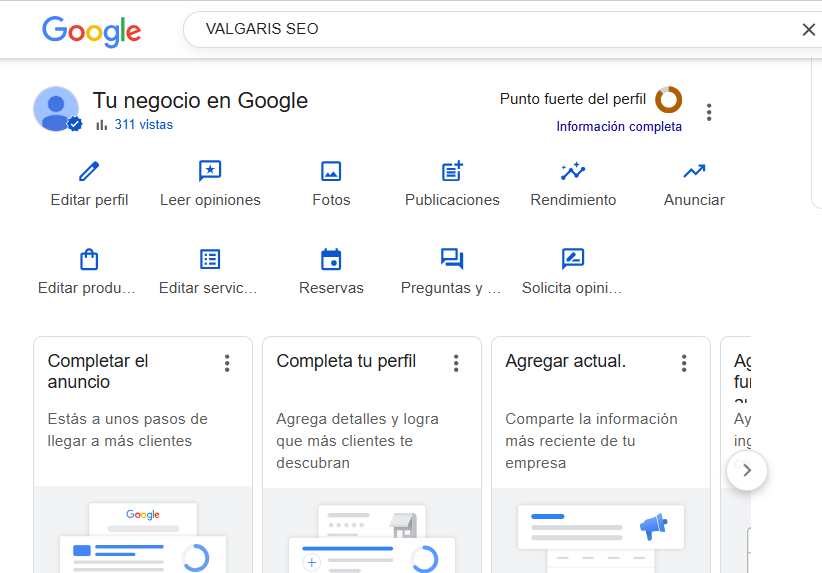Click the Completar el anuncio card illustration
The height and width of the screenshot is (573, 822).
143,531
